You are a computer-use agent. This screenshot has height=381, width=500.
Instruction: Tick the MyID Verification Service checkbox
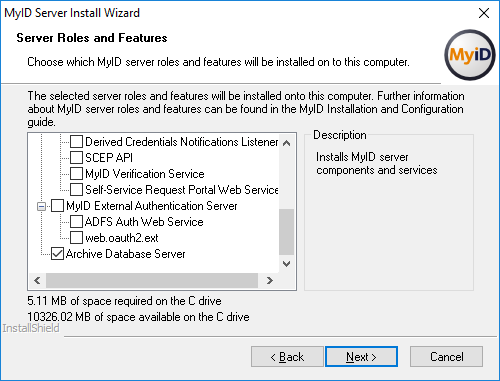point(76,174)
